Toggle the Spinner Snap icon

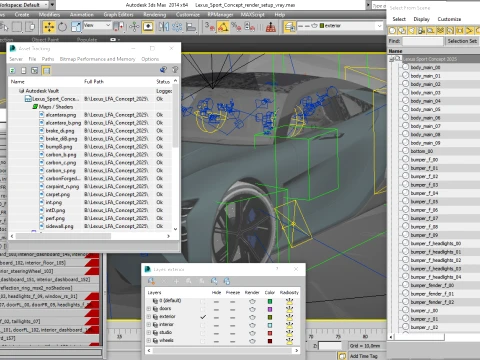[250, 27]
